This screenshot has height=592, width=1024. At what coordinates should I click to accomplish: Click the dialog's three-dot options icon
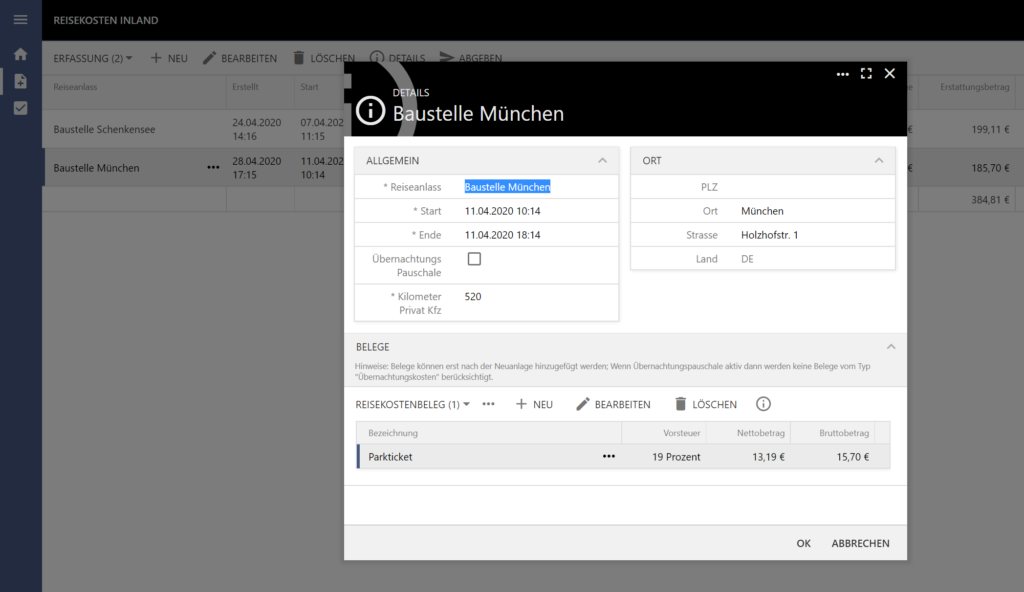click(x=842, y=74)
